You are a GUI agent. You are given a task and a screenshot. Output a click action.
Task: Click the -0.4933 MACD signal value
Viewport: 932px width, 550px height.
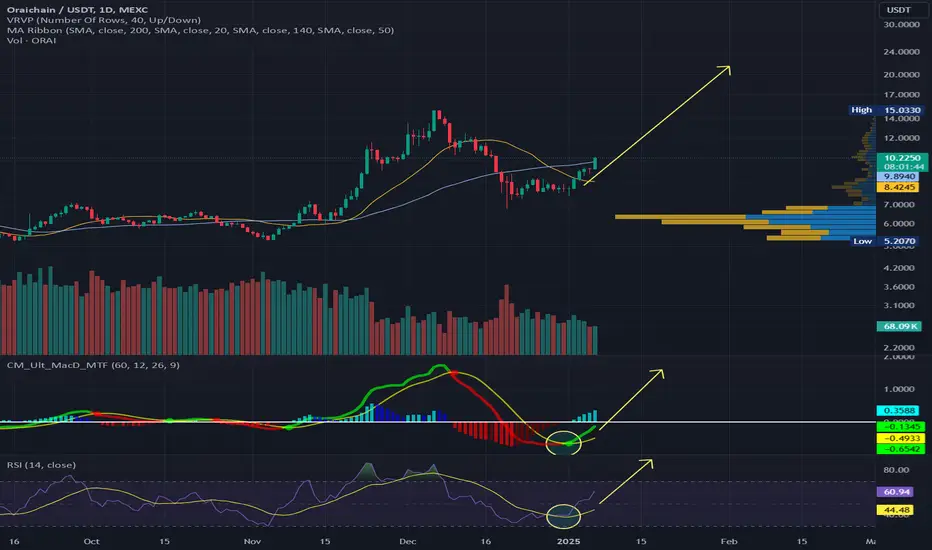pos(901,438)
